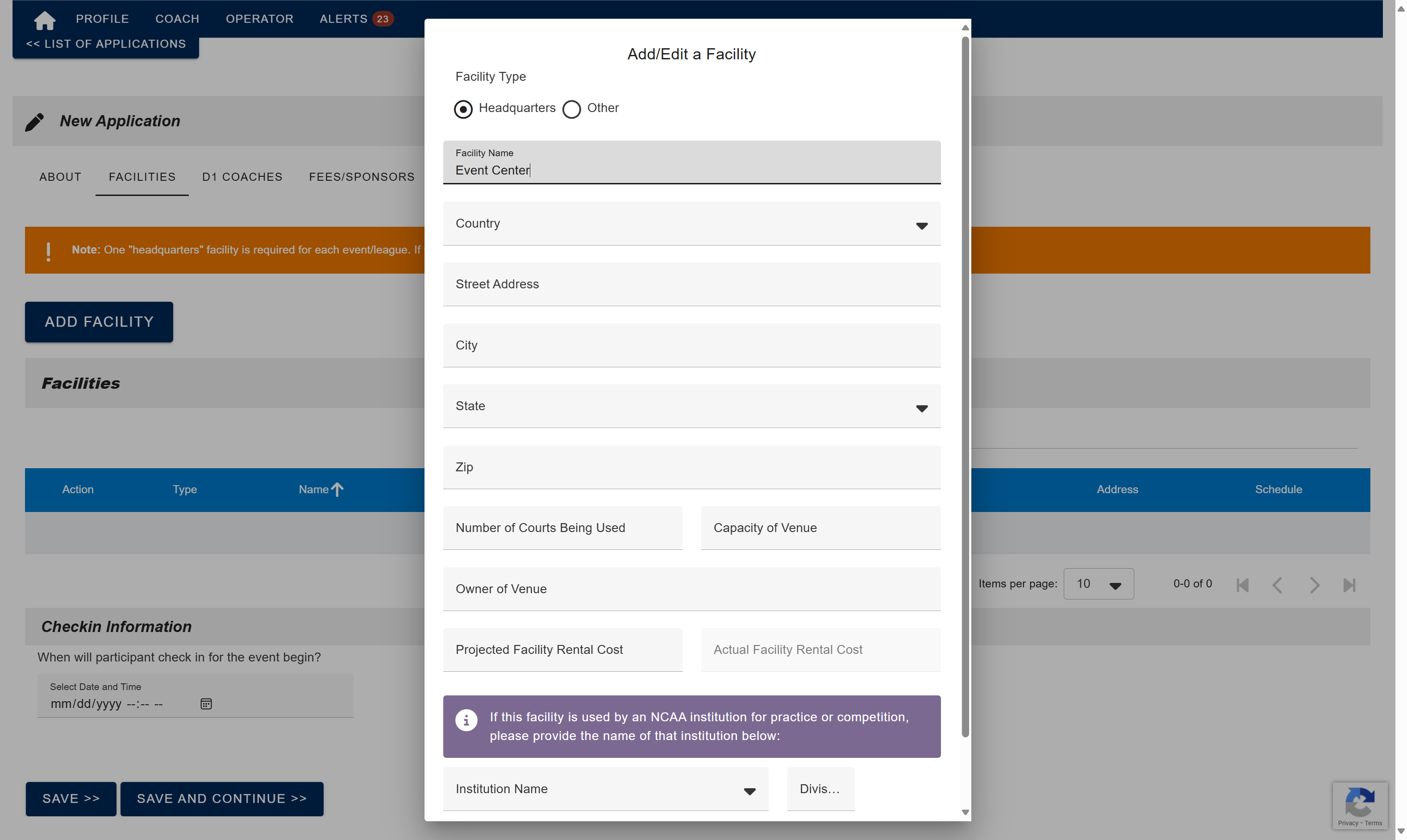Open the Institution Name dropdown

606,789
